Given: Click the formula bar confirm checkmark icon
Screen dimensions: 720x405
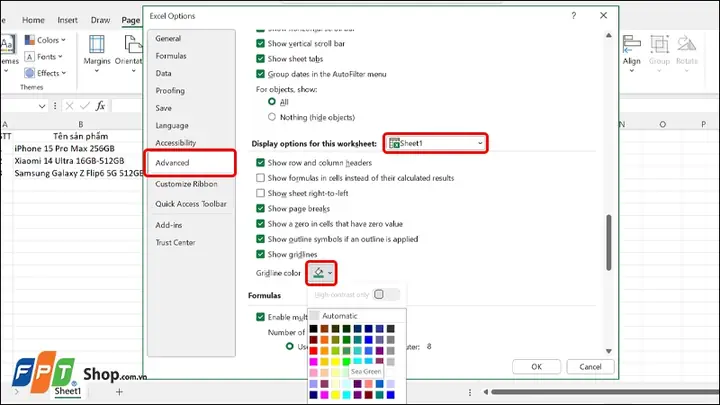Looking at the screenshot, I should pyautogui.click(x=84, y=106).
